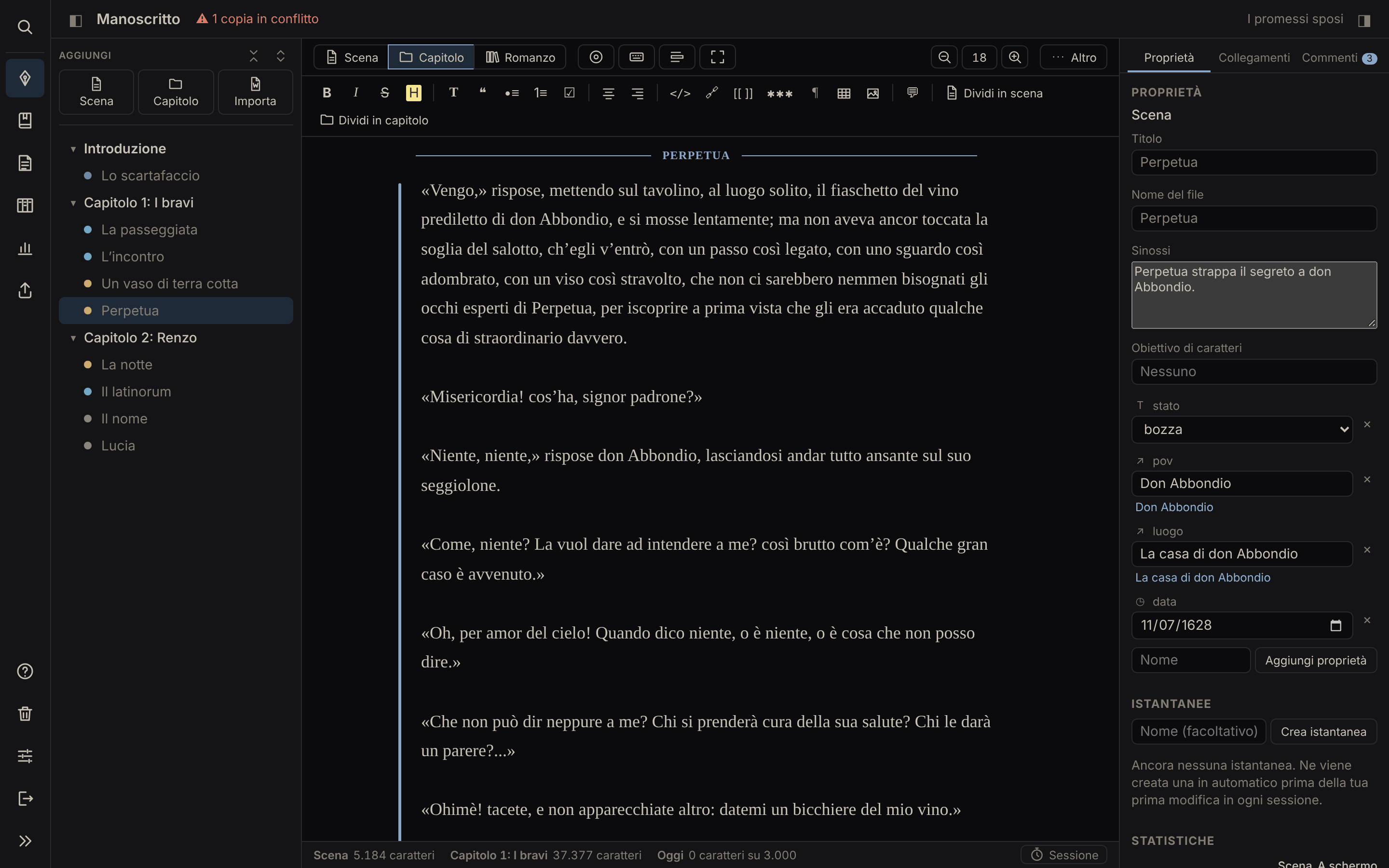This screenshot has width=1389, height=868.
Task: Collapse Capitolo 2: Renzo
Action: click(x=73, y=338)
